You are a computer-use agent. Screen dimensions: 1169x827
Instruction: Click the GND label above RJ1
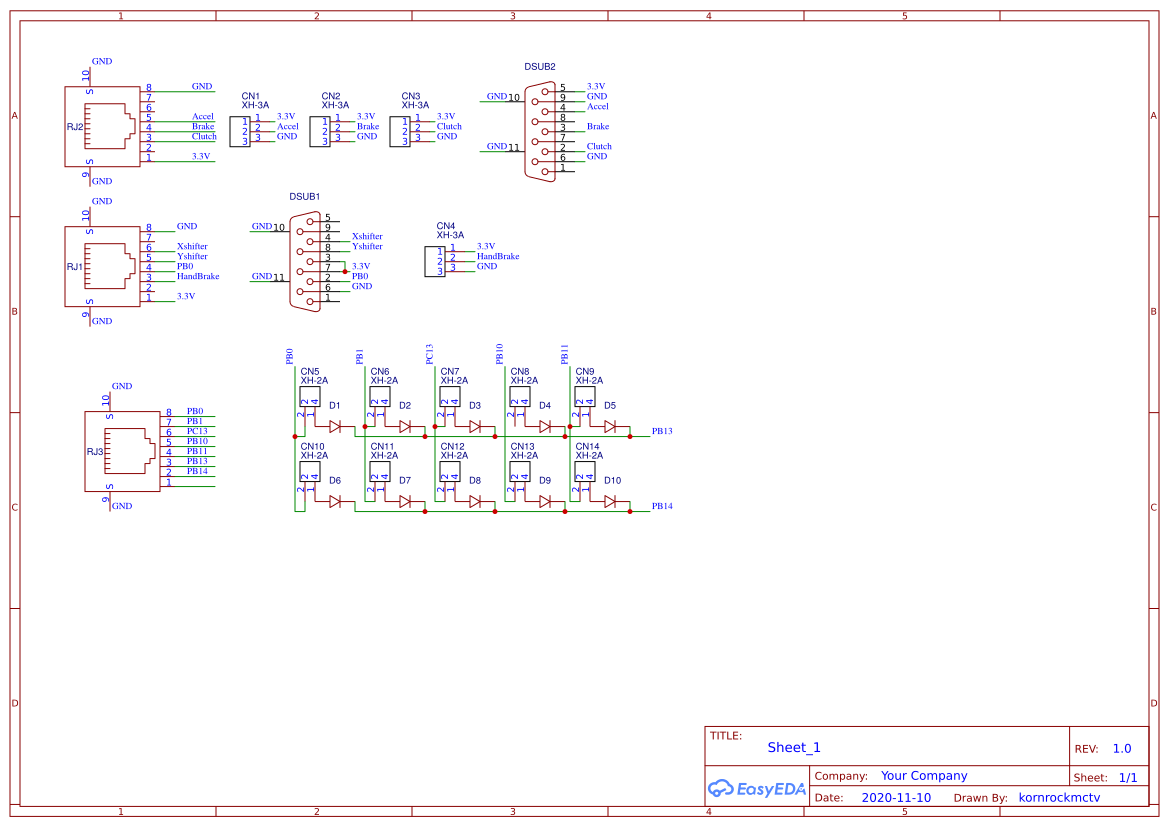tap(101, 200)
